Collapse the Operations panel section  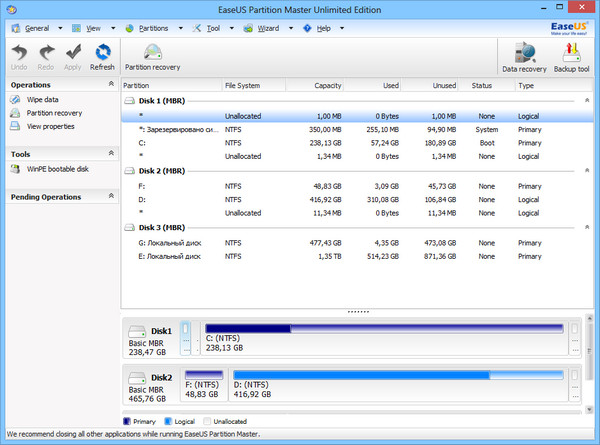(x=111, y=85)
